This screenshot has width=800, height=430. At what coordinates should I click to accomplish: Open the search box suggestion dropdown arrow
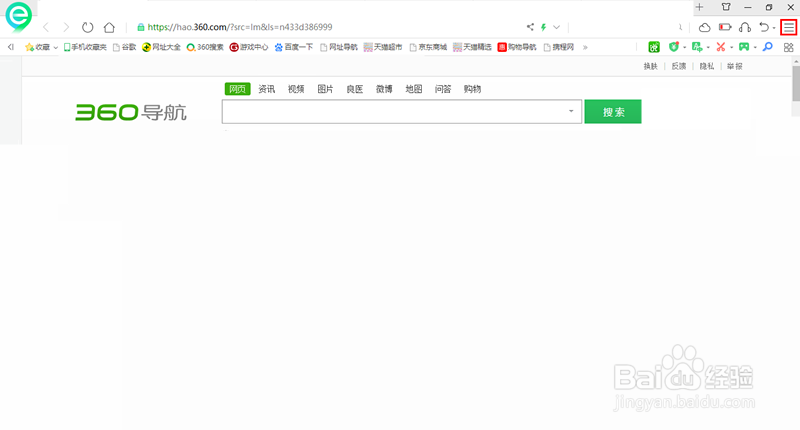pyautogui.click(x=571, y=111)
